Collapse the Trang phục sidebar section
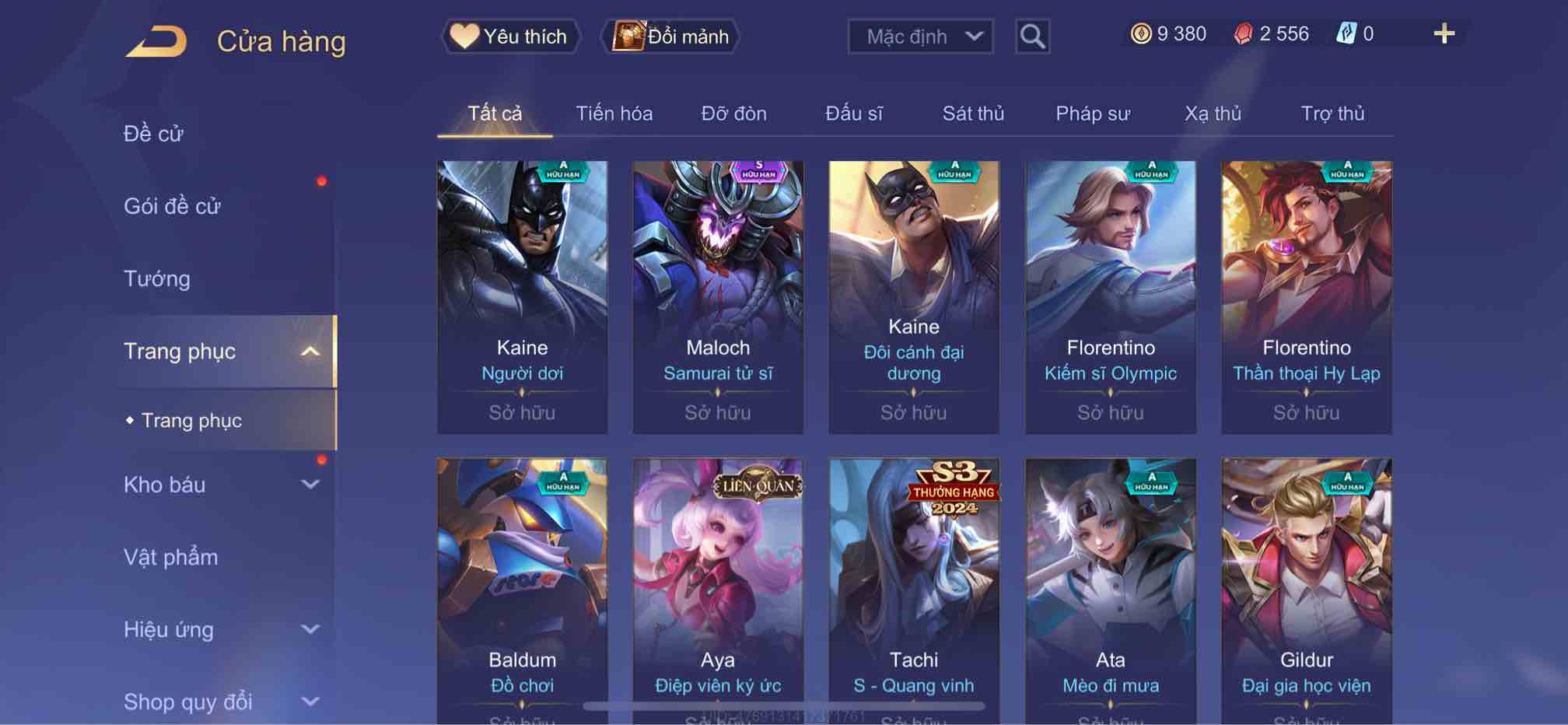The height and width of the screenshot is (725, 1568). [310, 352]
